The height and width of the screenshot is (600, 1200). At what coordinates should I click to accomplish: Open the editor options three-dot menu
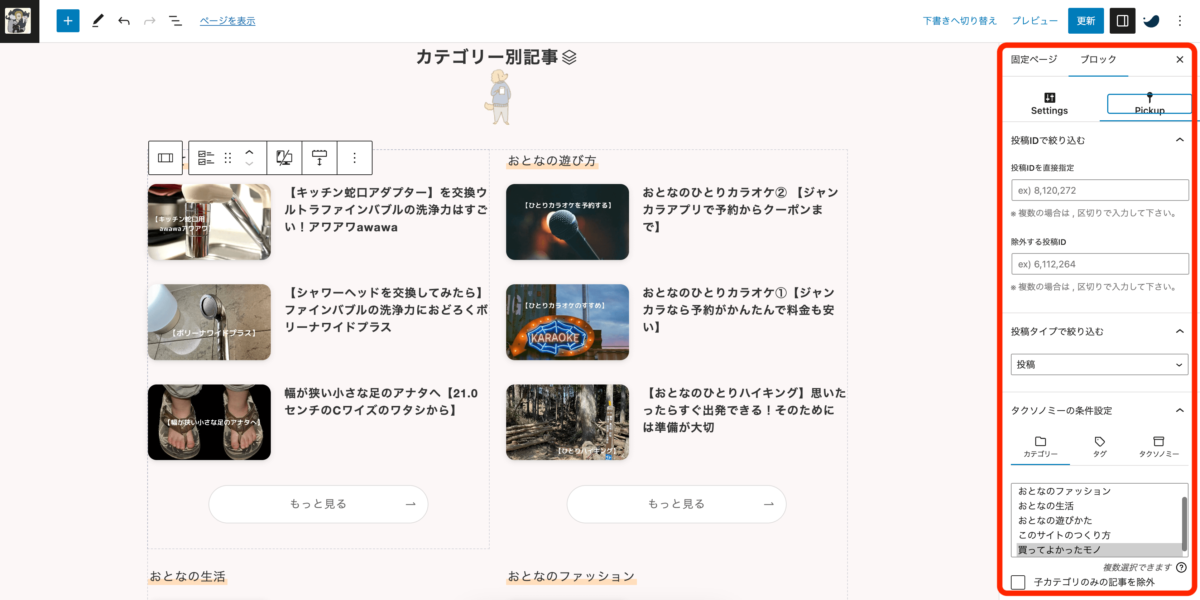click(1180, 20)
